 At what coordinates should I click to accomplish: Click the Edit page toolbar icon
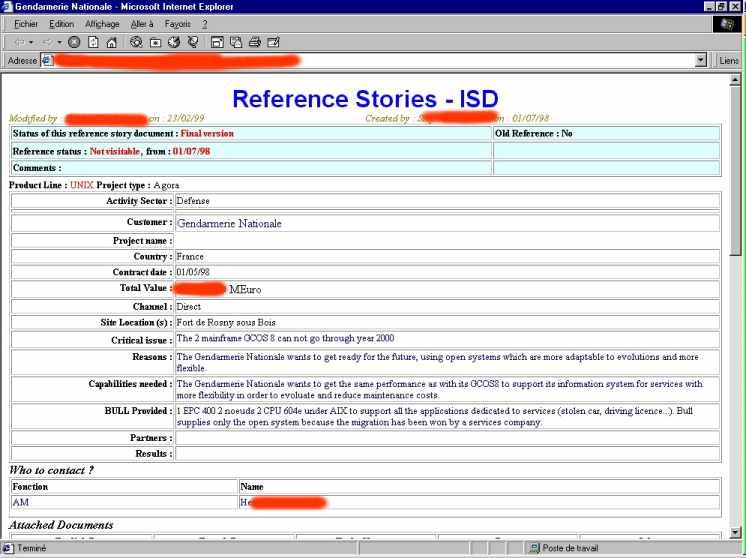coord(274,42)
